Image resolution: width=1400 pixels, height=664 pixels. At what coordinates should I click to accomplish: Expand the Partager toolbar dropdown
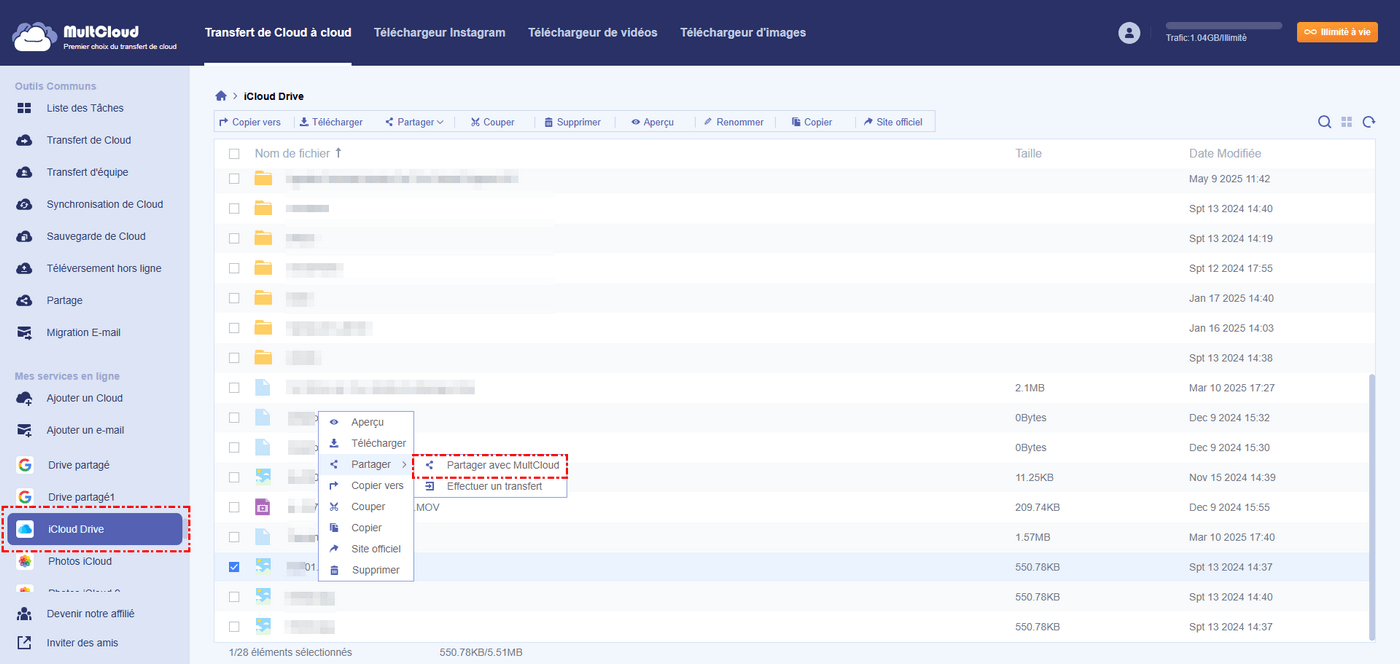(x=415, y=122)
